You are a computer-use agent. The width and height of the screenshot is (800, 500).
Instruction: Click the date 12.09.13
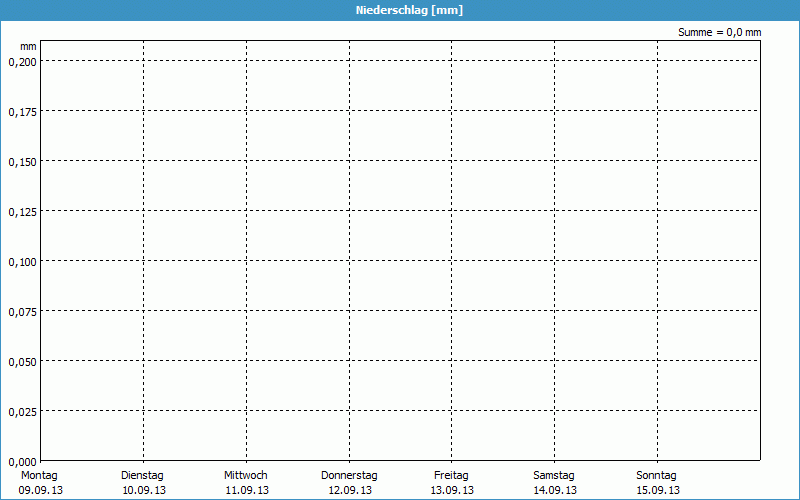coord(351,491)
